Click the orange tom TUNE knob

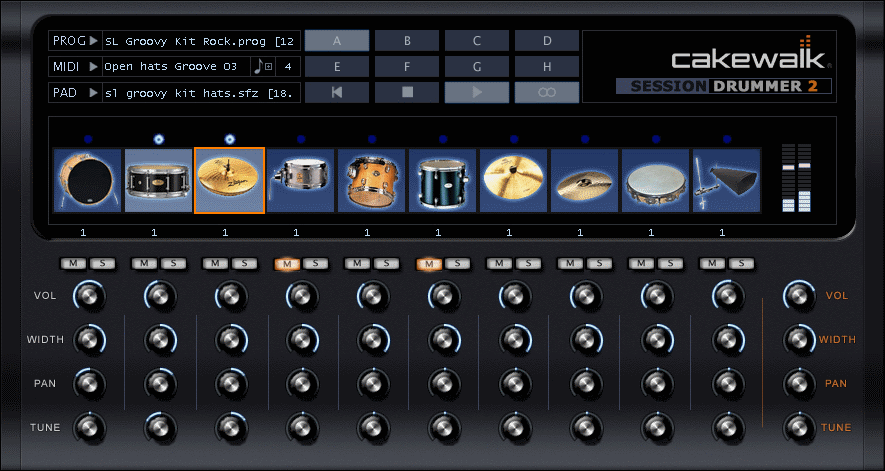(373, 428)
